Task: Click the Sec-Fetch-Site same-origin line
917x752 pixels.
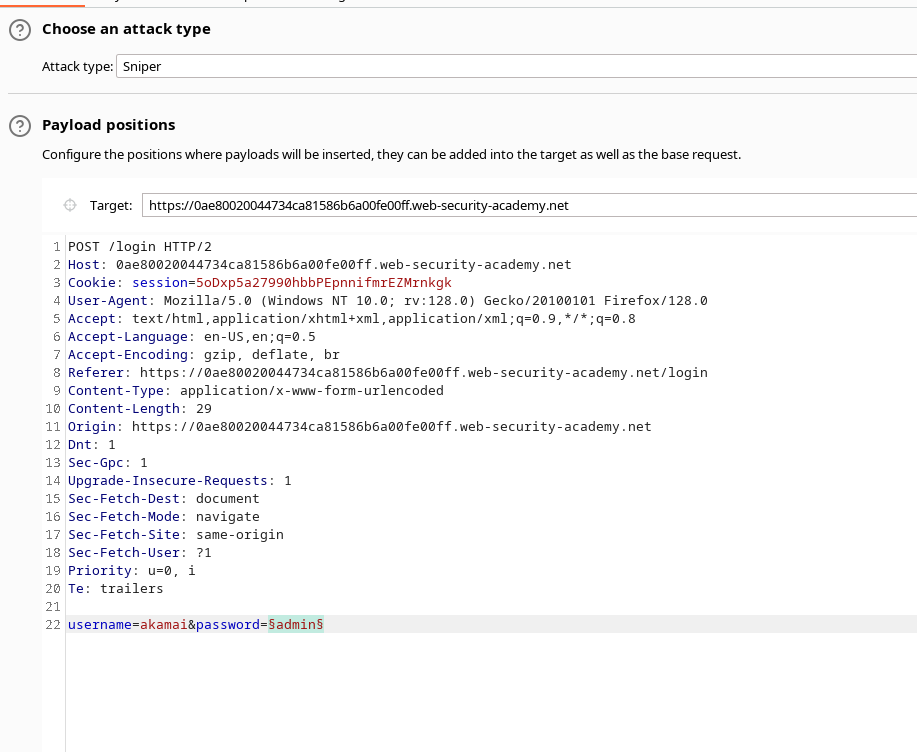Action: pos(175,535)
